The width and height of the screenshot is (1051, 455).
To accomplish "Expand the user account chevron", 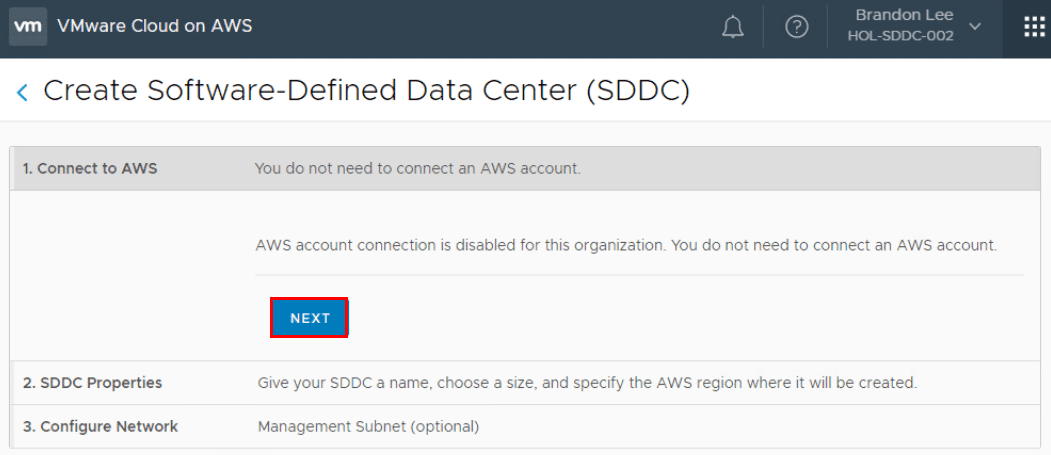I will pos(976,26).
